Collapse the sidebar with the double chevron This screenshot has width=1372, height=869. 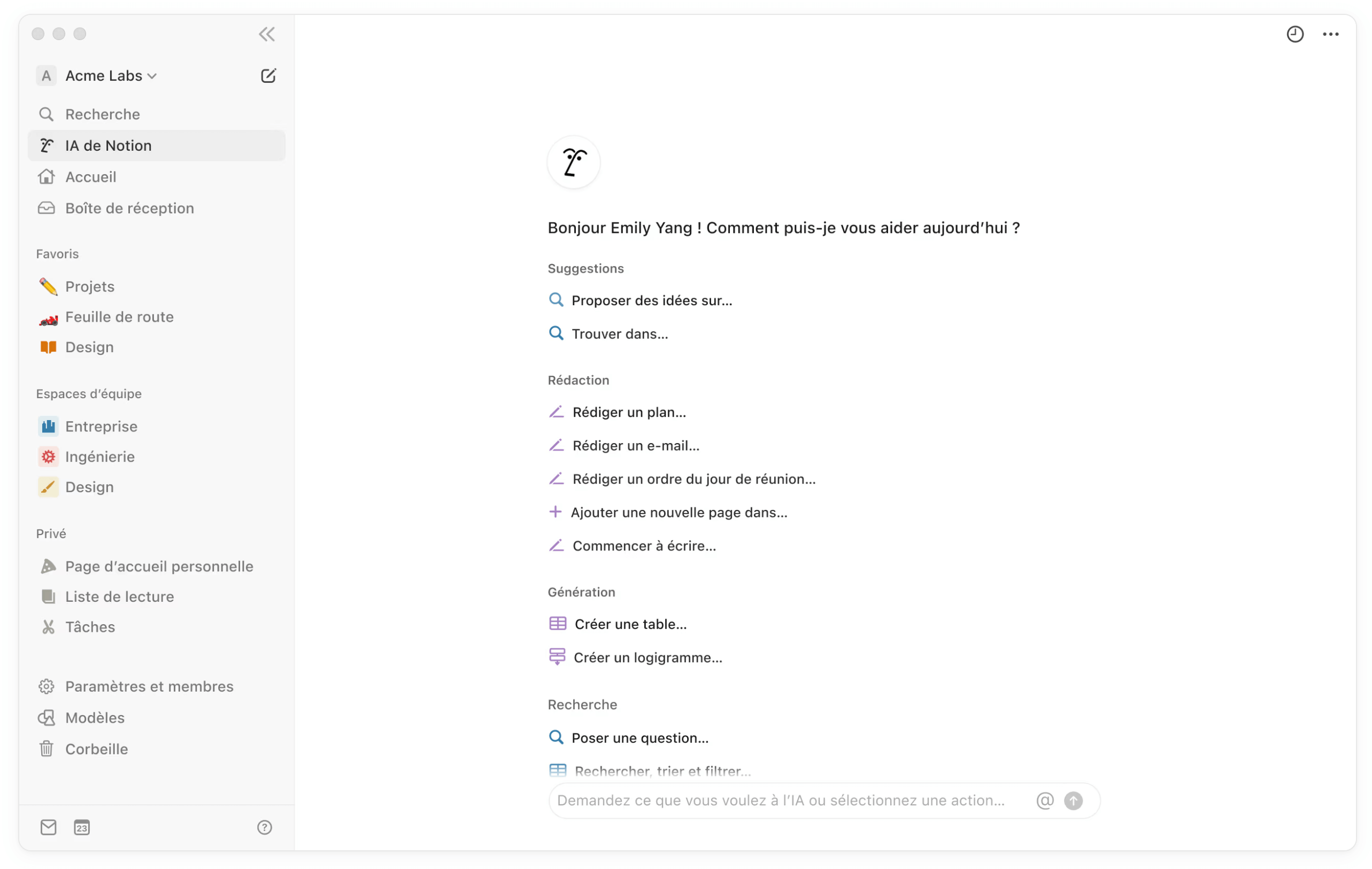click(x=267, y=34)
